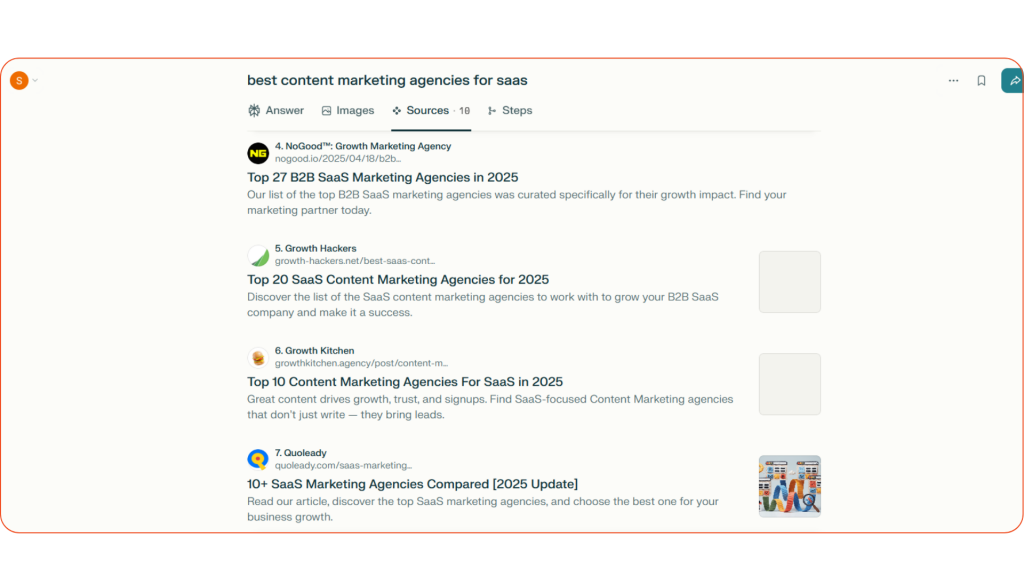Image resolution: width=1024 pixels, height=576 pixels.
Task: Click the Quoleady article thumbnail image
Action: click(789, 486)
